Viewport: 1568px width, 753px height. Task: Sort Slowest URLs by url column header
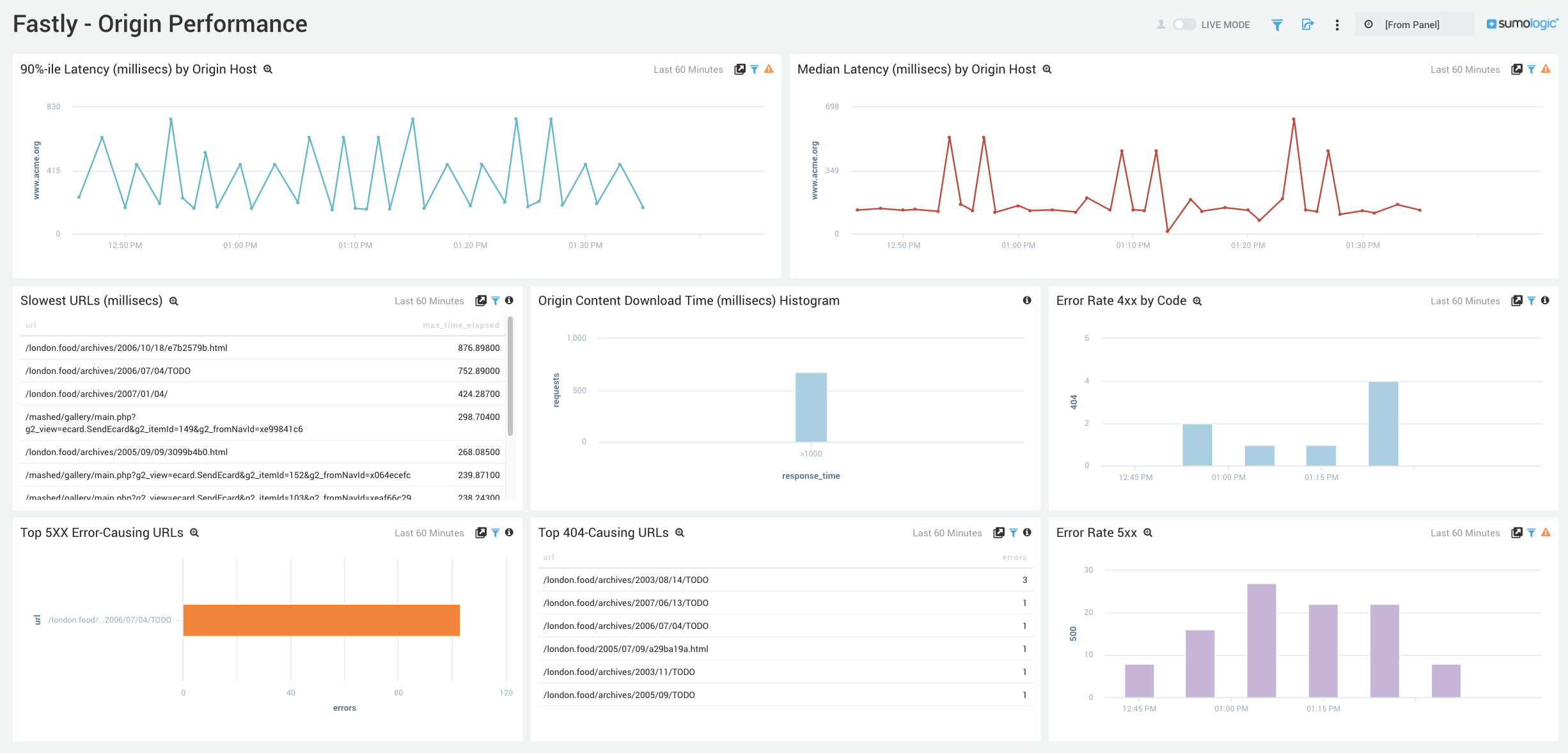(x=31, y=325)
